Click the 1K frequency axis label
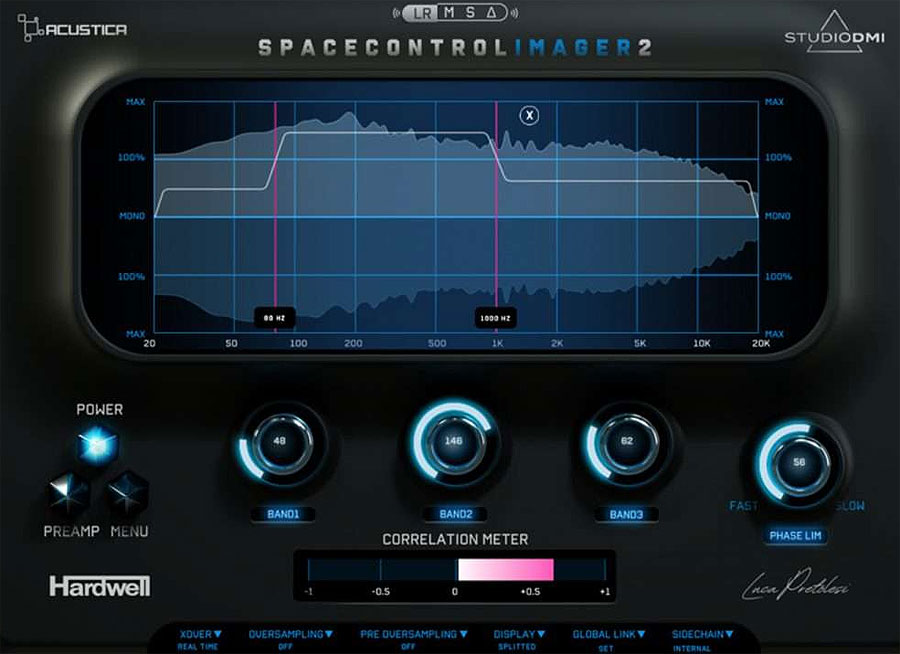 pyautogui.click(x=497, y=343)
